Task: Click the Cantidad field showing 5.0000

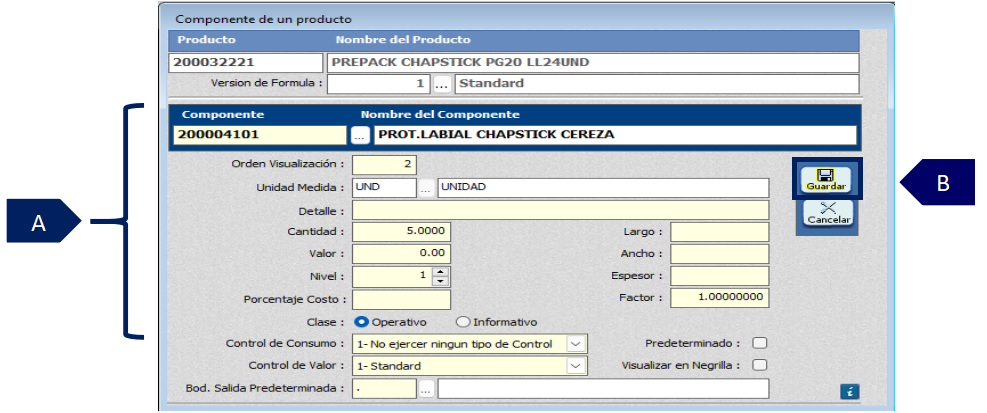Action: click(x=402, y=232)
